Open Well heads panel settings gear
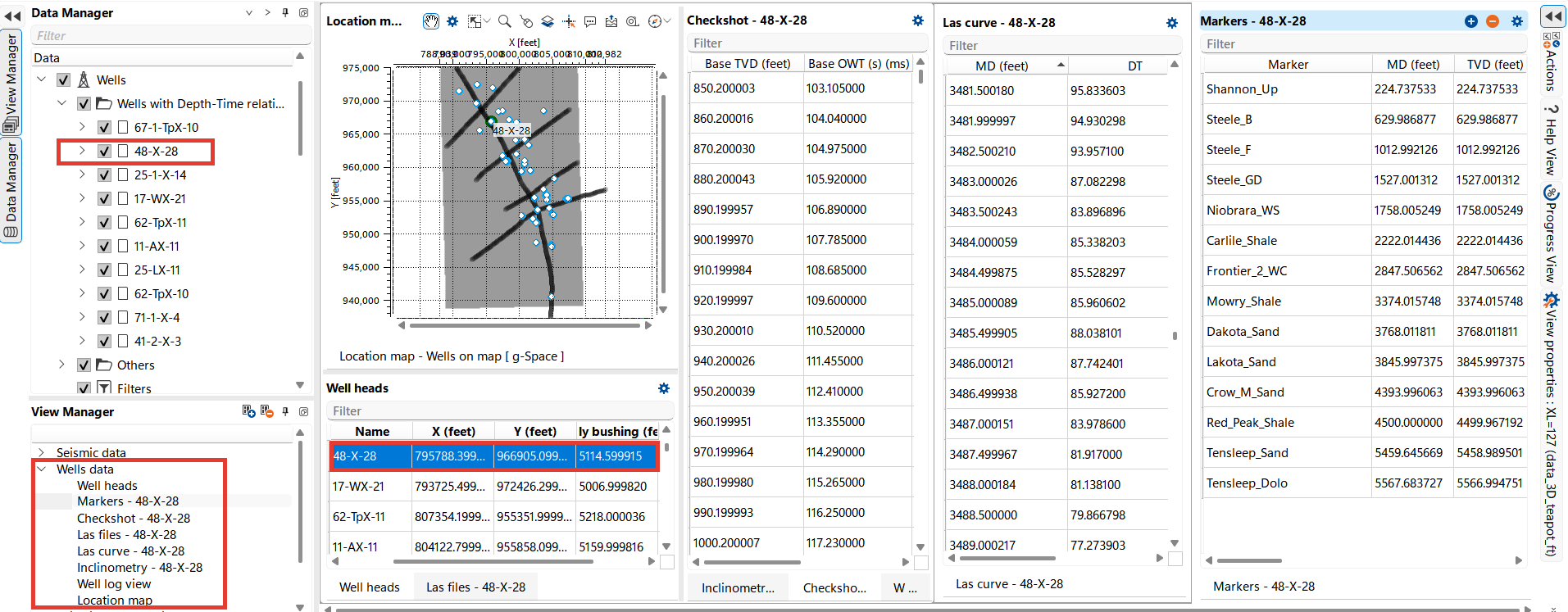This screenshot has width=1568, height=612. point(664,388)
